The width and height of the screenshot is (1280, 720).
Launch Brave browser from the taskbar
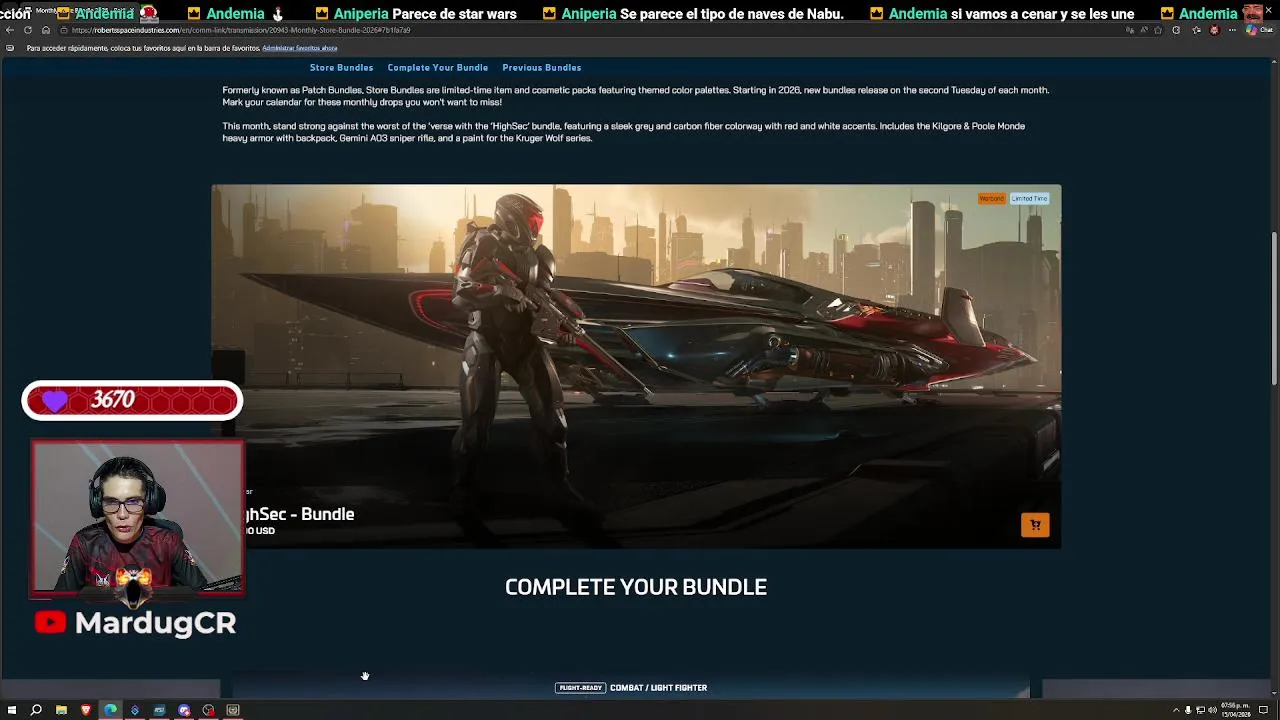(x=86, y=710)
